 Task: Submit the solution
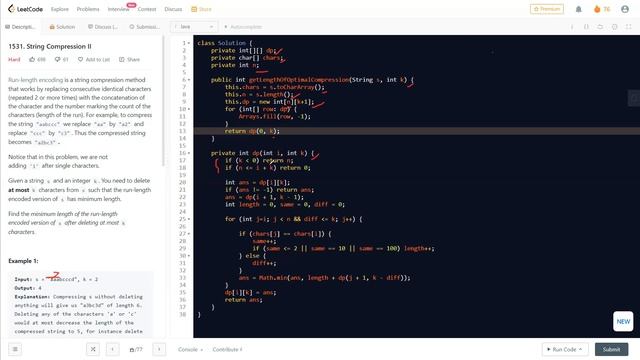pos(611,349)
